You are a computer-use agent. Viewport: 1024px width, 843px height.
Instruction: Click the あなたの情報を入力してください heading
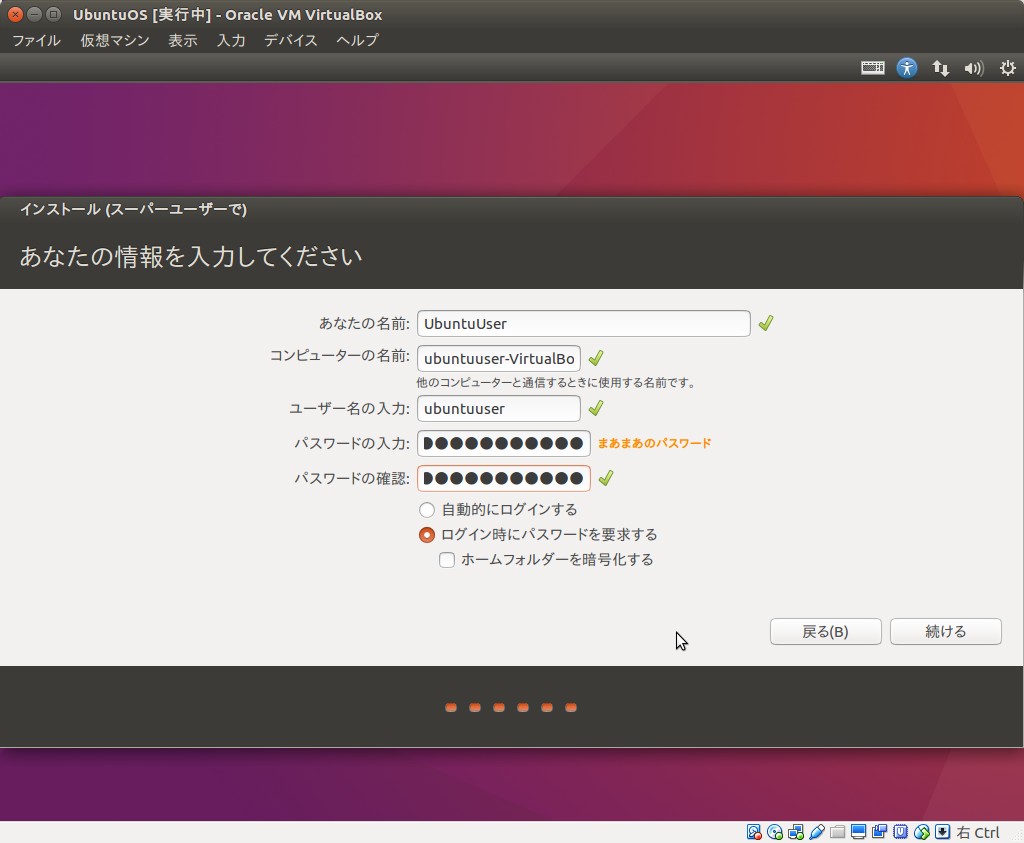pyautogui.click(x=191, y=256)
